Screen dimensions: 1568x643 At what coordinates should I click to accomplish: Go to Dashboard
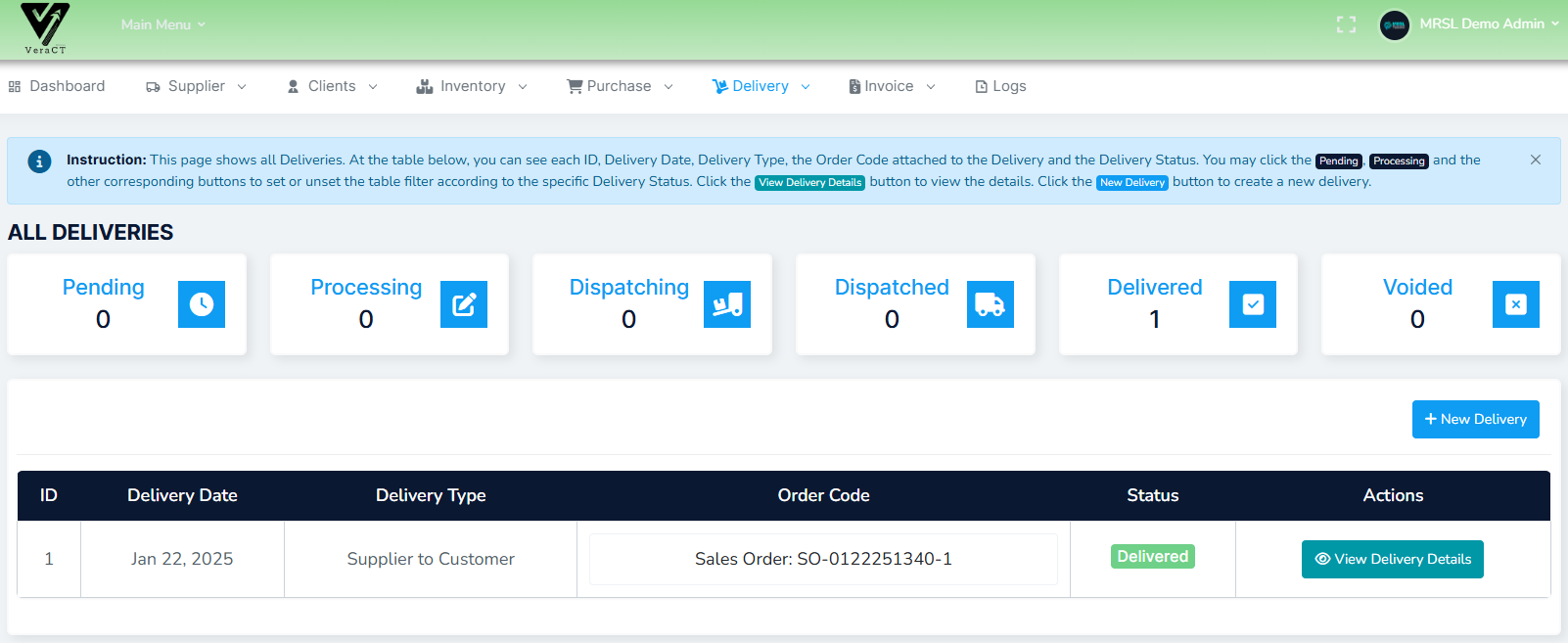click(57, 86)
